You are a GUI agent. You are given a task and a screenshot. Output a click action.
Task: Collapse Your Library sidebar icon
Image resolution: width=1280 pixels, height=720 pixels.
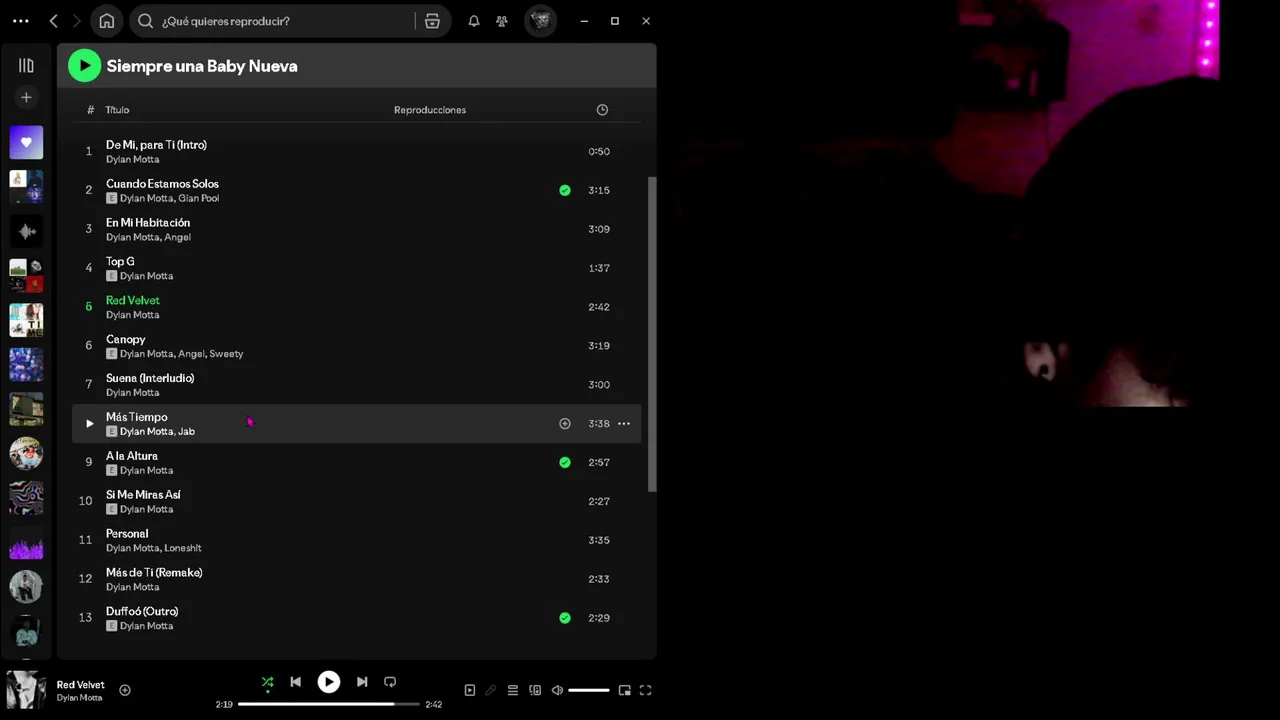(x=26, y=66)
